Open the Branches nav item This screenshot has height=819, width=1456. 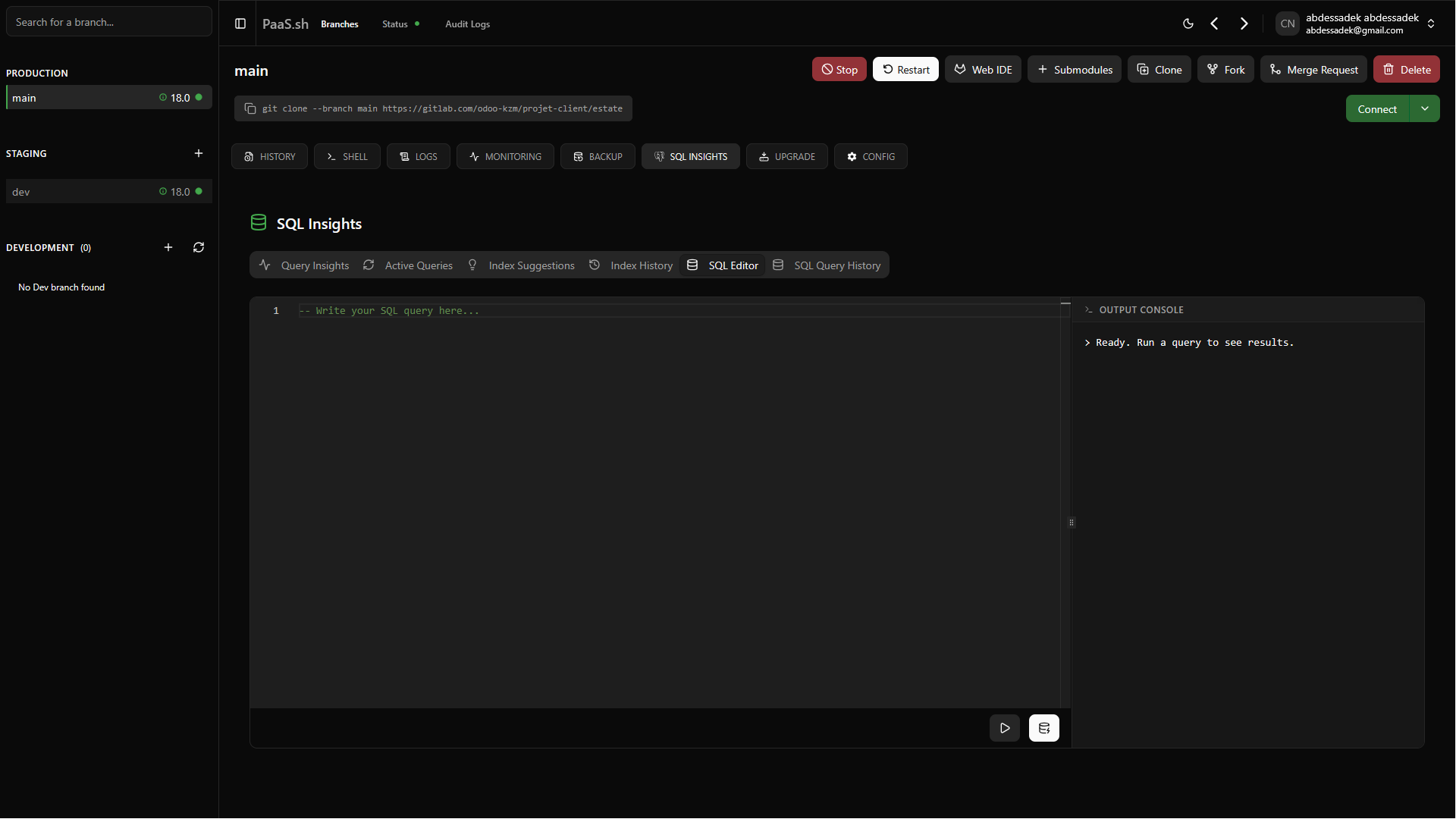pyautogui.click(x=340, y=24)
